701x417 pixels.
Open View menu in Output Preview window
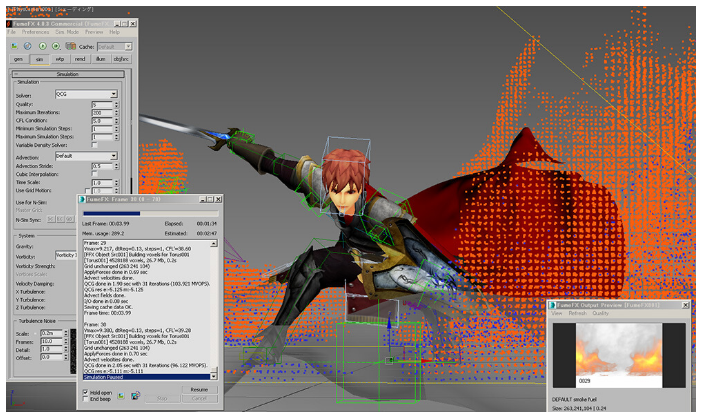click(557, 313)
